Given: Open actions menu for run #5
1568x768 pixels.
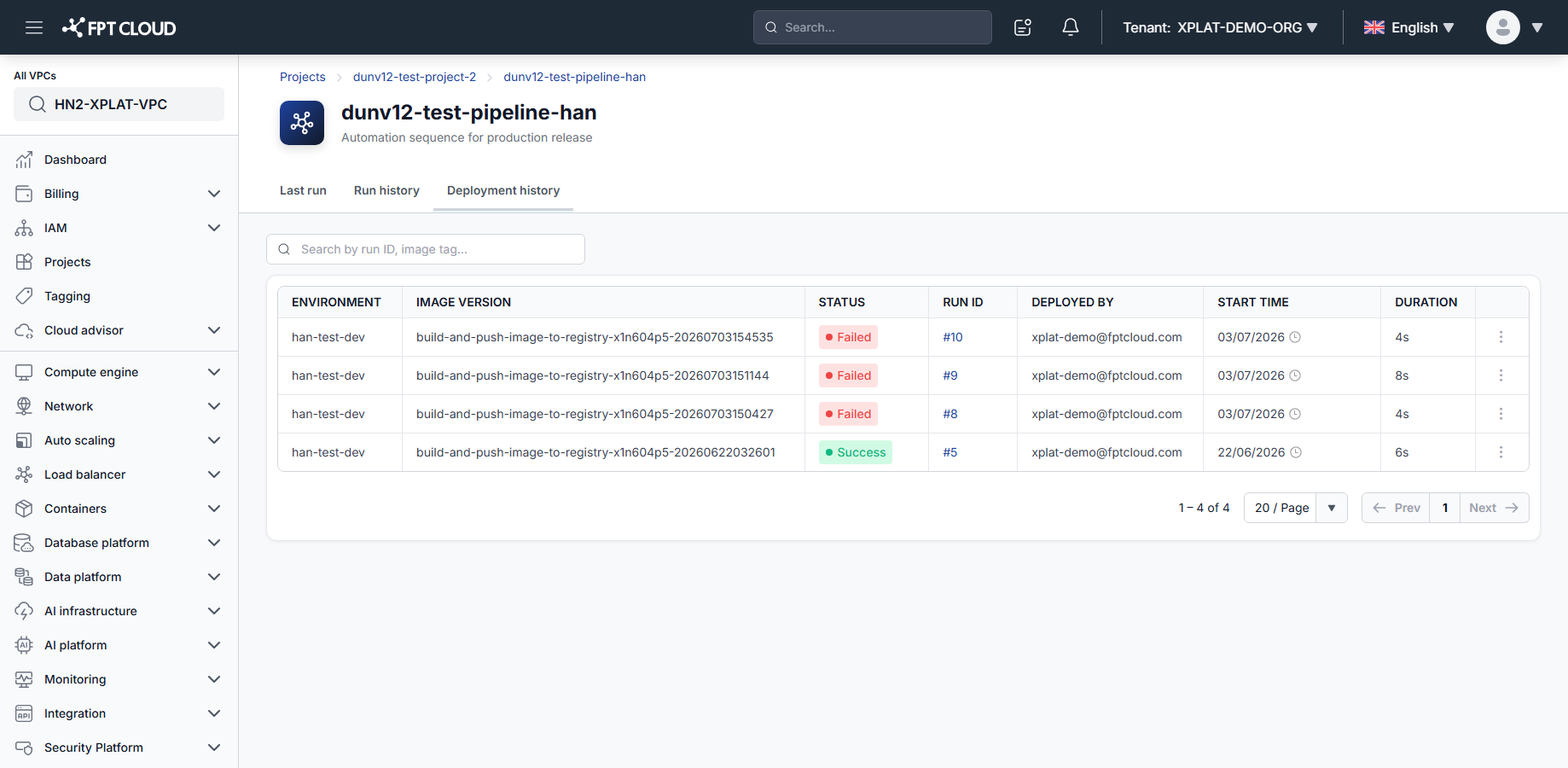Looking at the screenshot, I should coord(1501,452).
